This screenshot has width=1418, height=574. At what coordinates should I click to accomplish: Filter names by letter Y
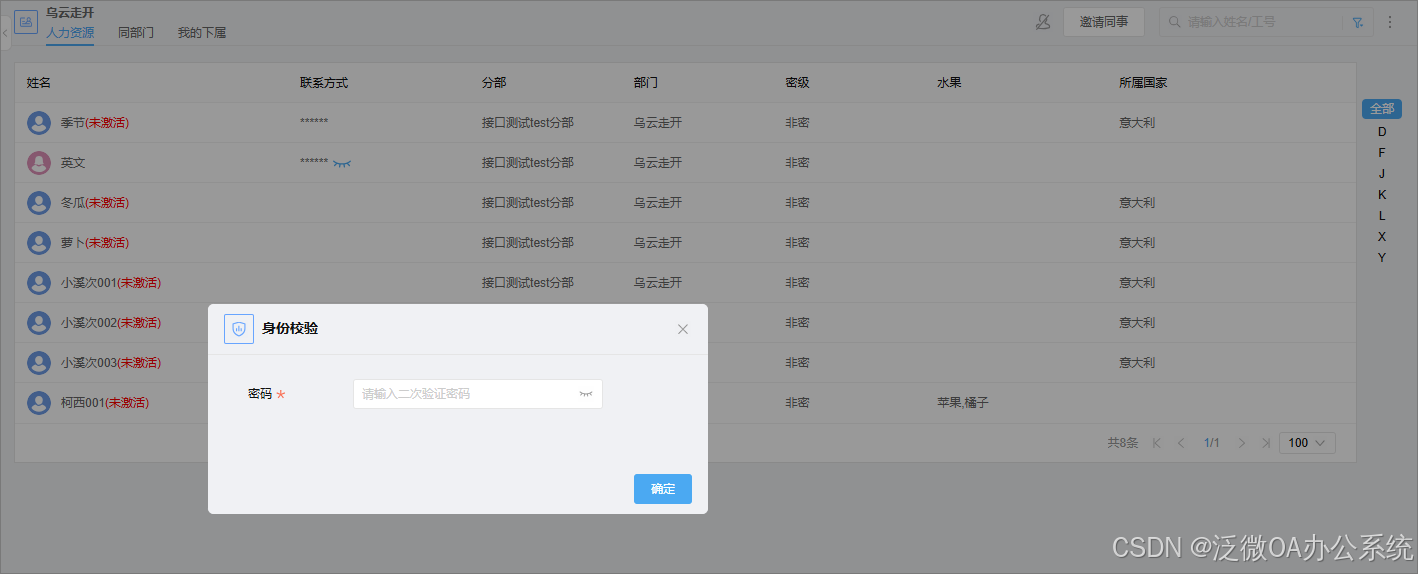[1382, 257]
